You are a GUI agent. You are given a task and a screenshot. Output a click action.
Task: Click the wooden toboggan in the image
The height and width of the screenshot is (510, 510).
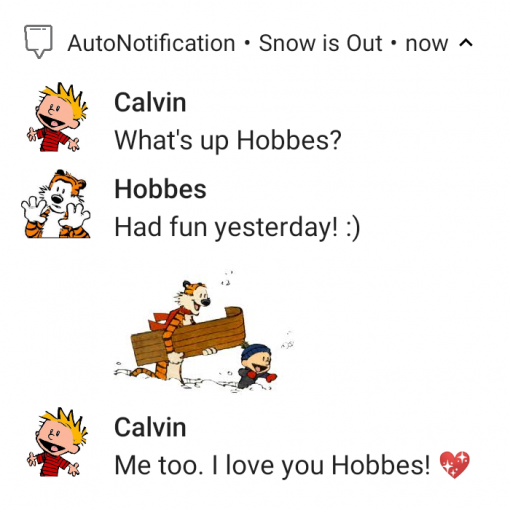click(188, 336)
